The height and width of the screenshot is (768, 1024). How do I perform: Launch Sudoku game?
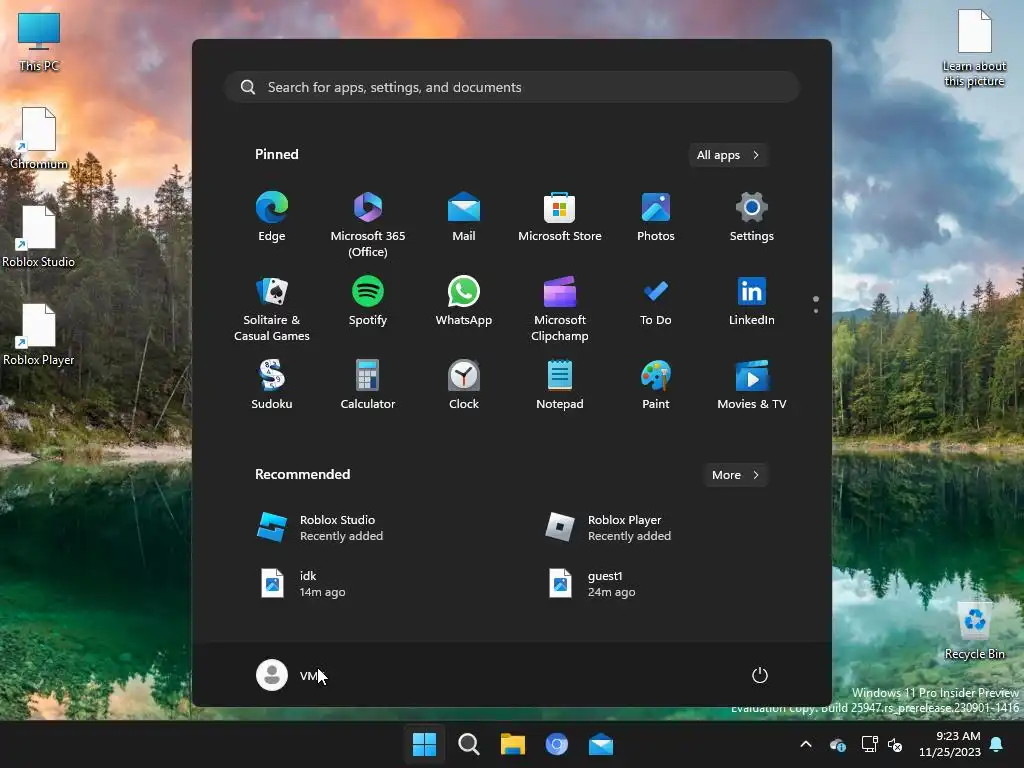click(272, 385)
